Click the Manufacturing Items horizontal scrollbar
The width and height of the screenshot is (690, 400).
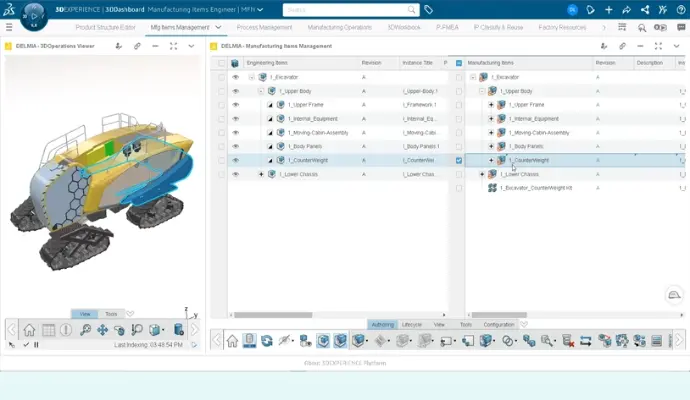point(499,315)
